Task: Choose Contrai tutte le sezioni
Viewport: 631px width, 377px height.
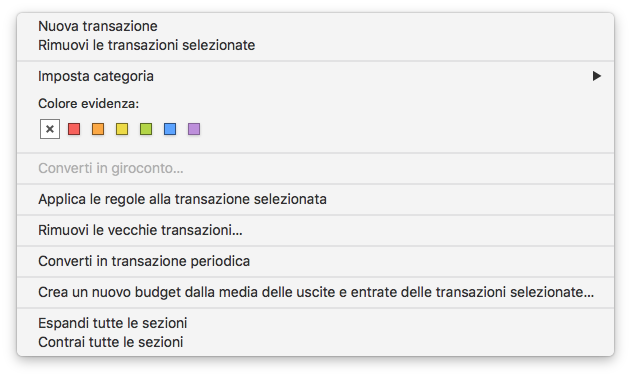Action: (x=316, y=342)
